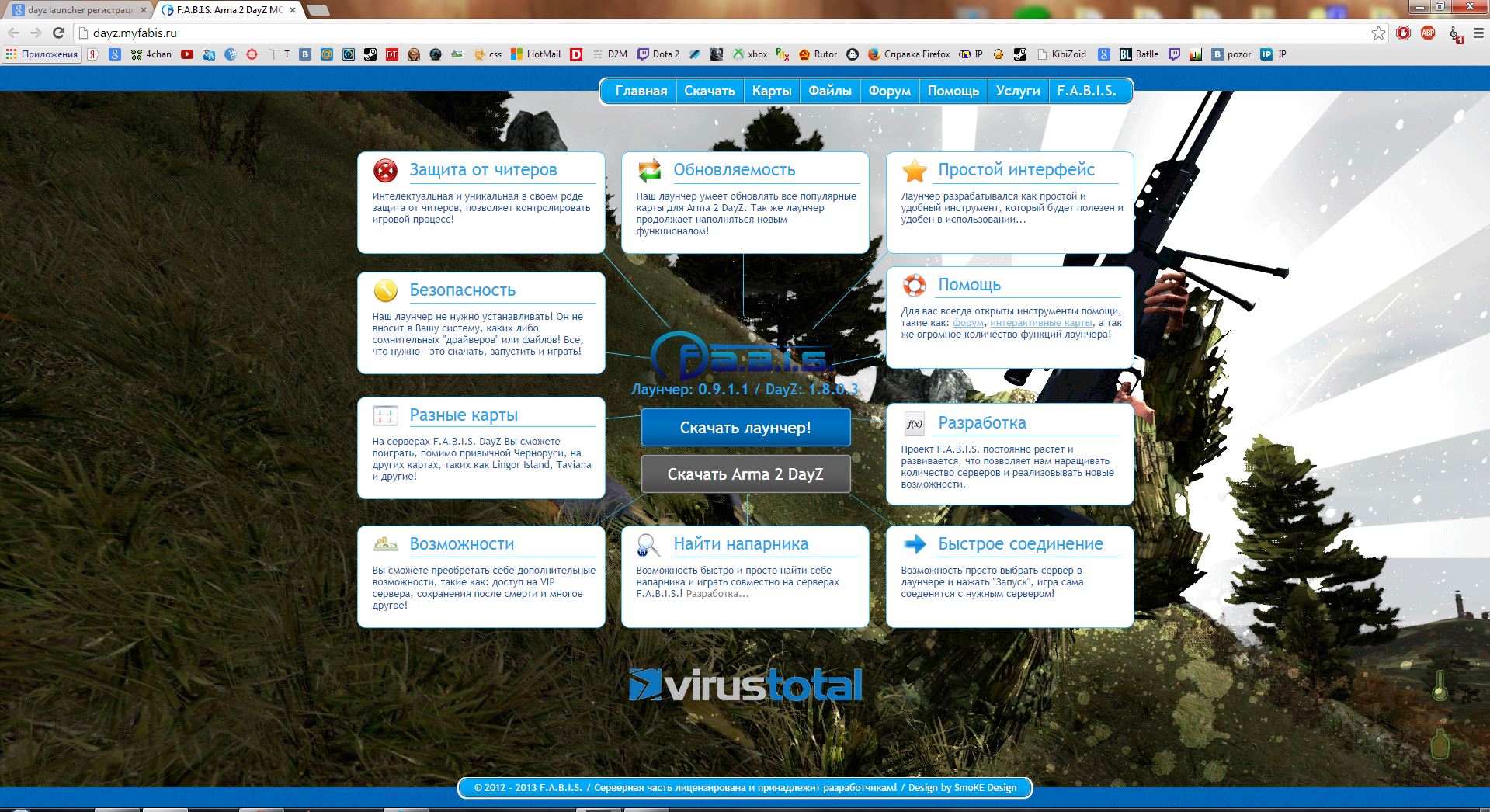The width and height of the screenshot is (1490, 812).
Task: Follow the форум link in Помощь card
Action: click(x=968, y=323)
